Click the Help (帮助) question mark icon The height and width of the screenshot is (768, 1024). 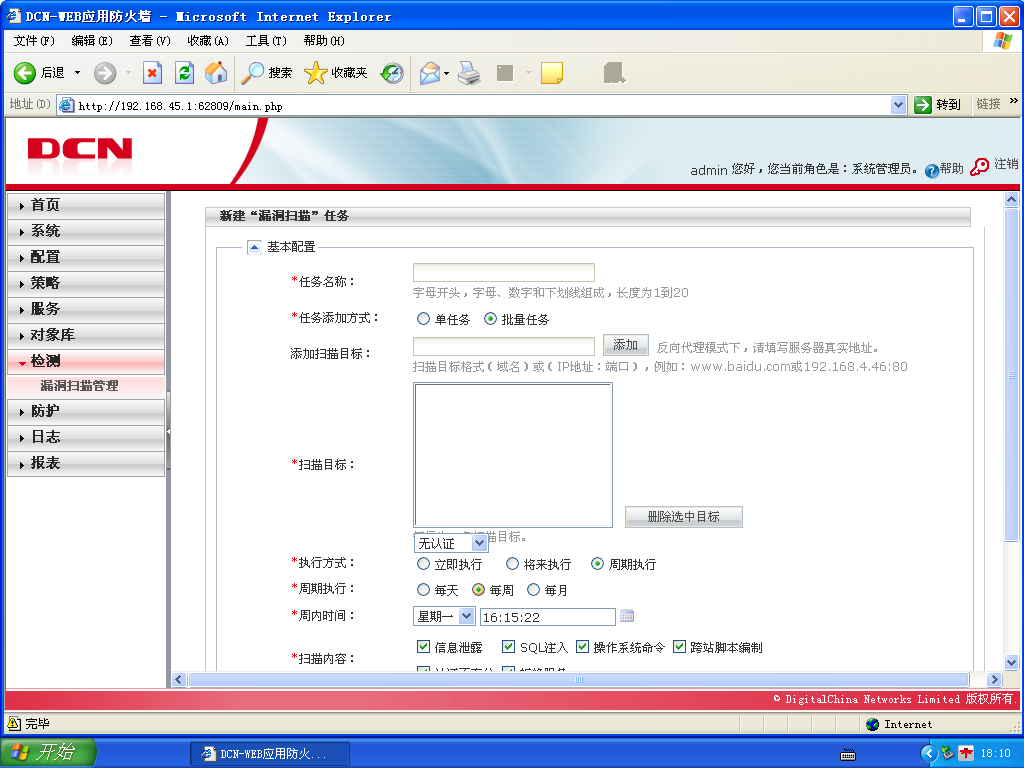(x=931, y=170)
